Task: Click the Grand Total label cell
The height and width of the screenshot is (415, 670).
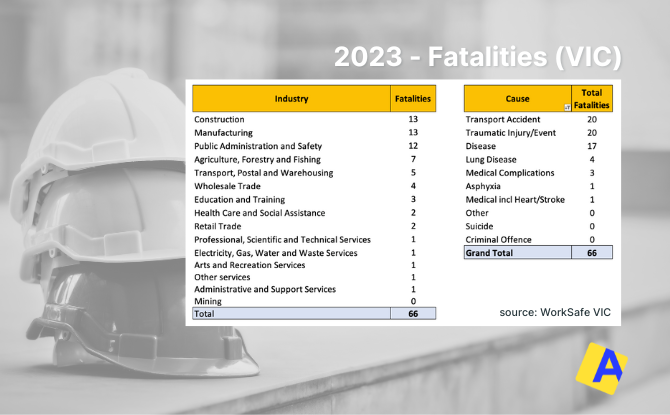Action: click(518, 253)
